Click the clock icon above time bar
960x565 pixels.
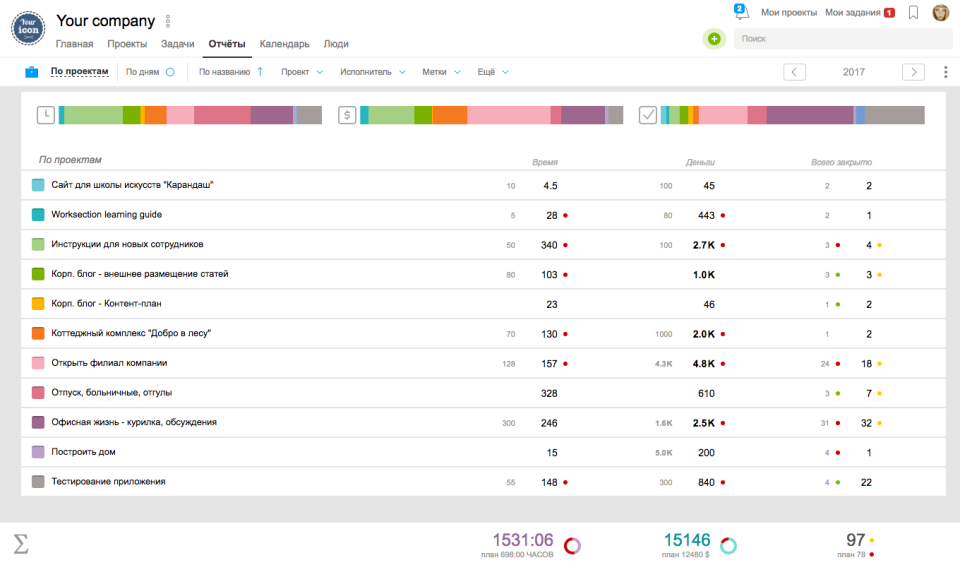(46, 115)
